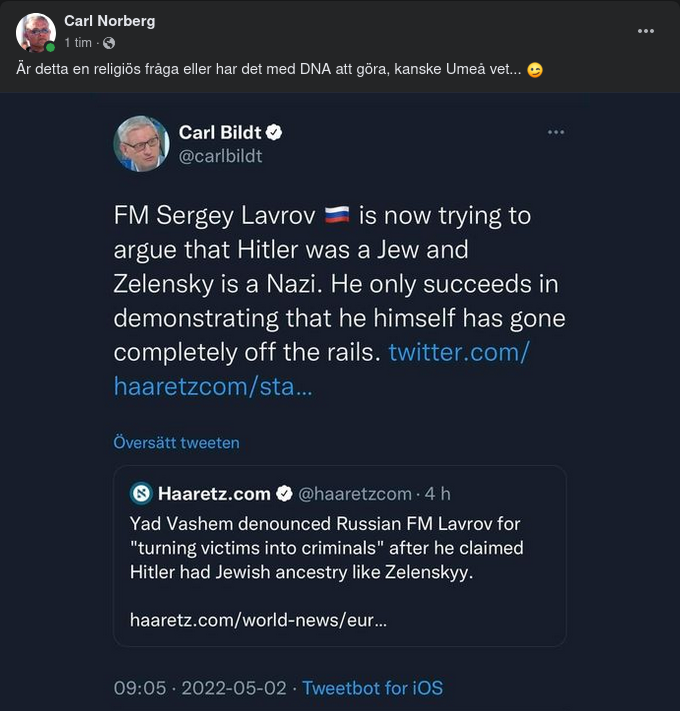
Task: Click Carl Bildt's tweet avatar
Action: click(x=141, y=143)
